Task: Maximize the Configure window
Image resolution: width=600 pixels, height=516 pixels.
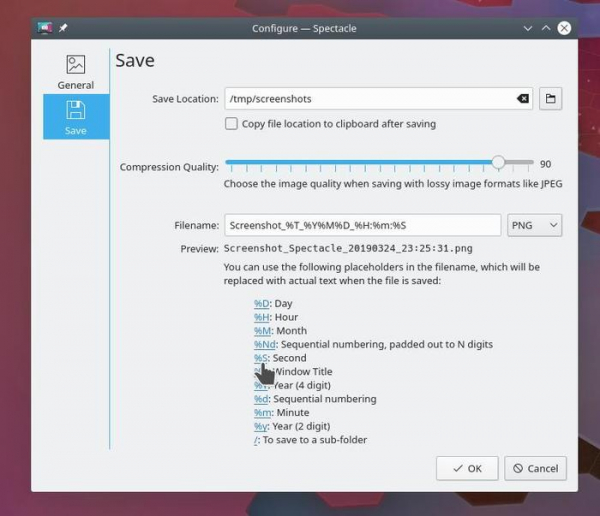Action: tap(546, 28)
